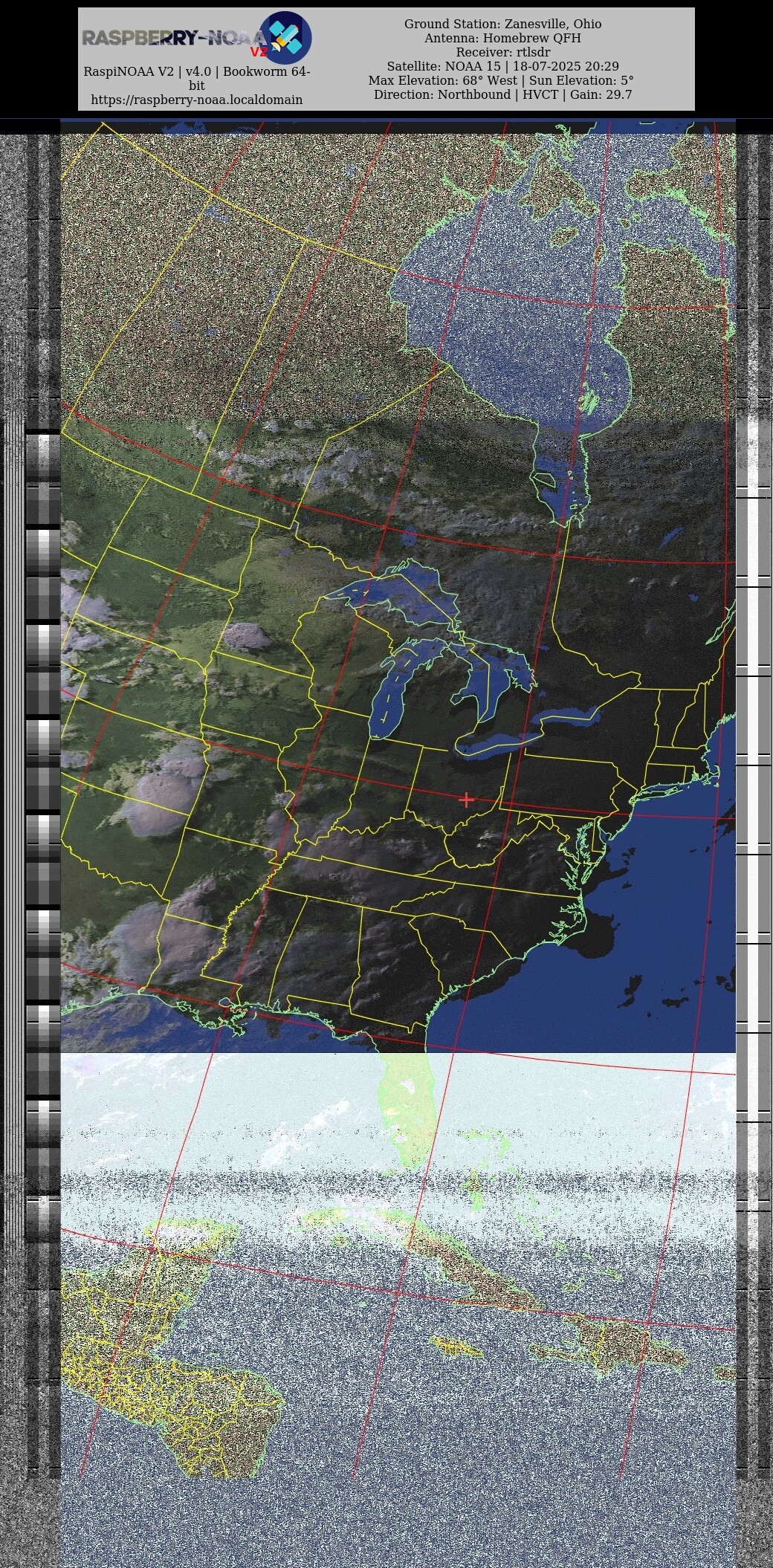This screenshot has height=1568, width=773.
Task: Click the Direction: Northbound gain line
Action: pos(502,94)
